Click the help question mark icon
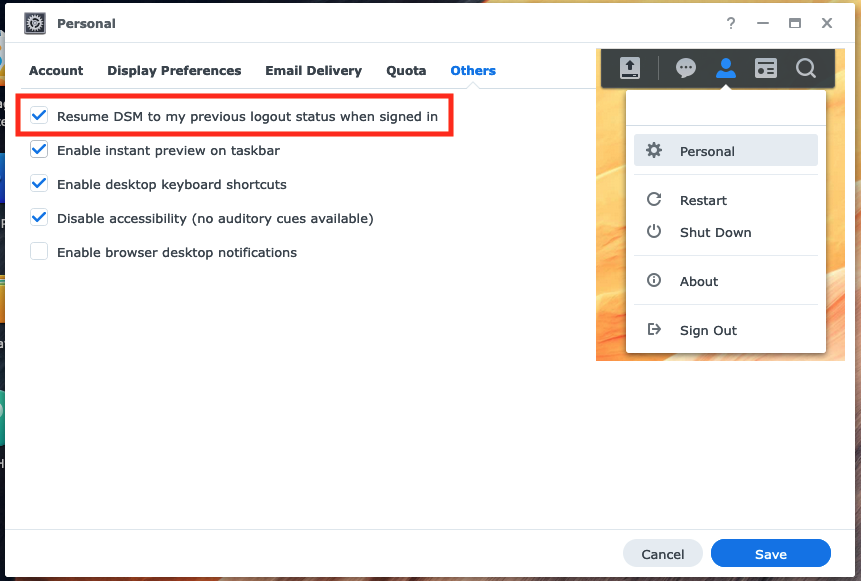This screenshot has height=581, width=861. pos(731,23)
